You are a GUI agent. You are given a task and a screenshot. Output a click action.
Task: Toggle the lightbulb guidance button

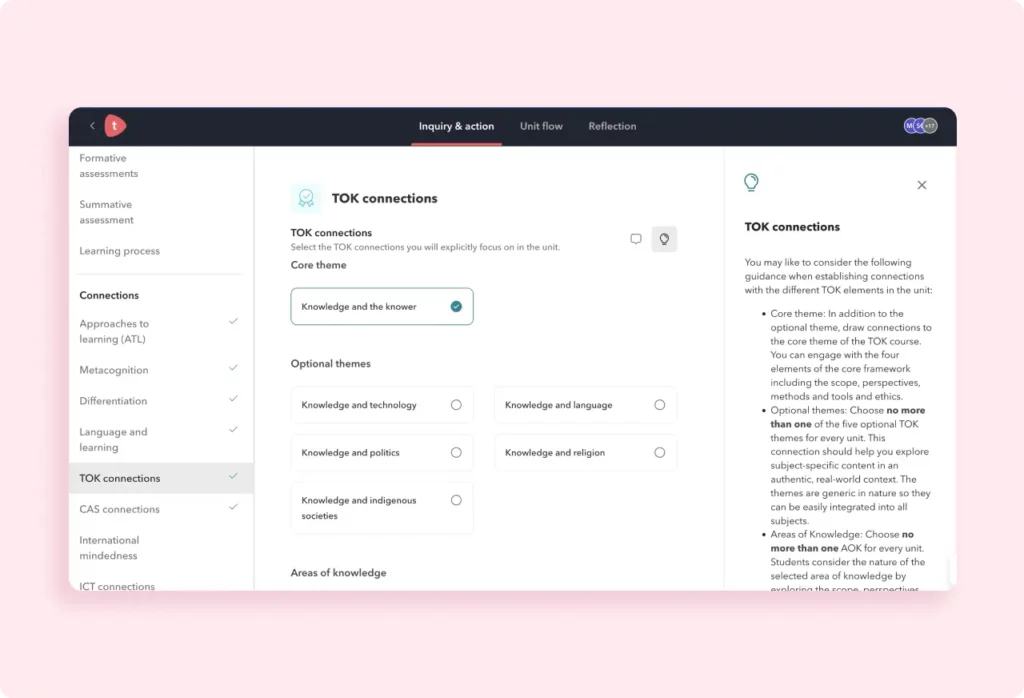coord(664,239)
